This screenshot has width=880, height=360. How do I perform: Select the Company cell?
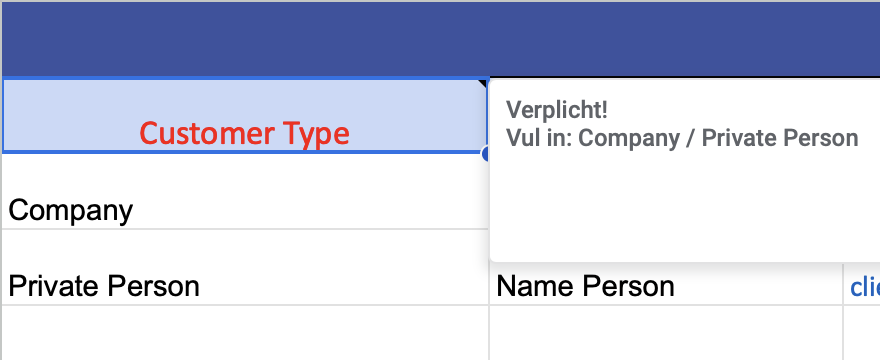pyautogui.click(x=245, y=192)
